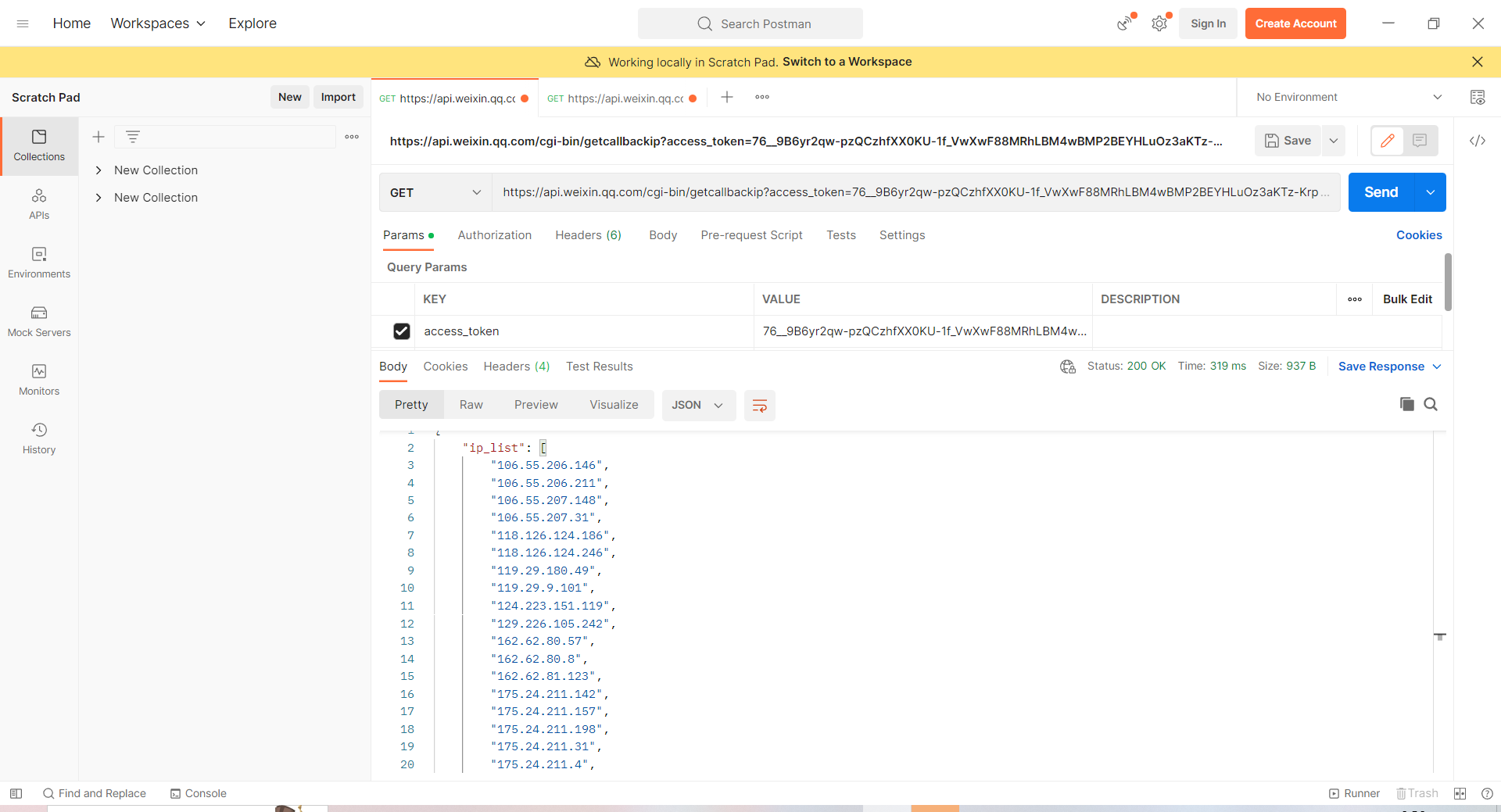Image resolution: width=1501 pixels, height=812 pixels.
Task: Open the hamburger menu icon
Action: tap(23, 23)
